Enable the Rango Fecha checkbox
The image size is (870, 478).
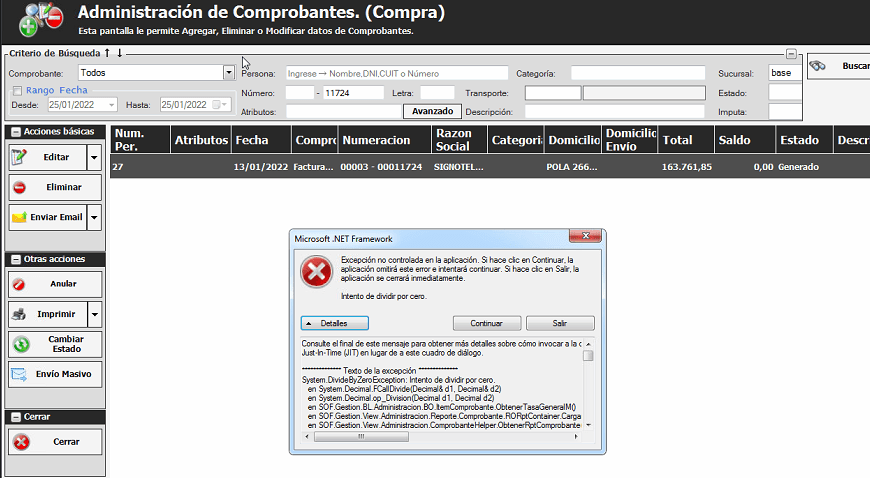tap(15, 90)
